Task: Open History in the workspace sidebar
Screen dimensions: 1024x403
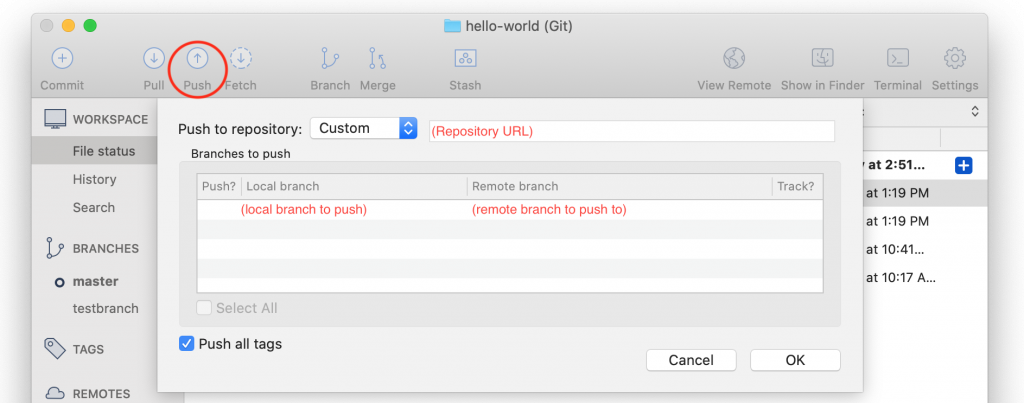Action: [94, 179]
